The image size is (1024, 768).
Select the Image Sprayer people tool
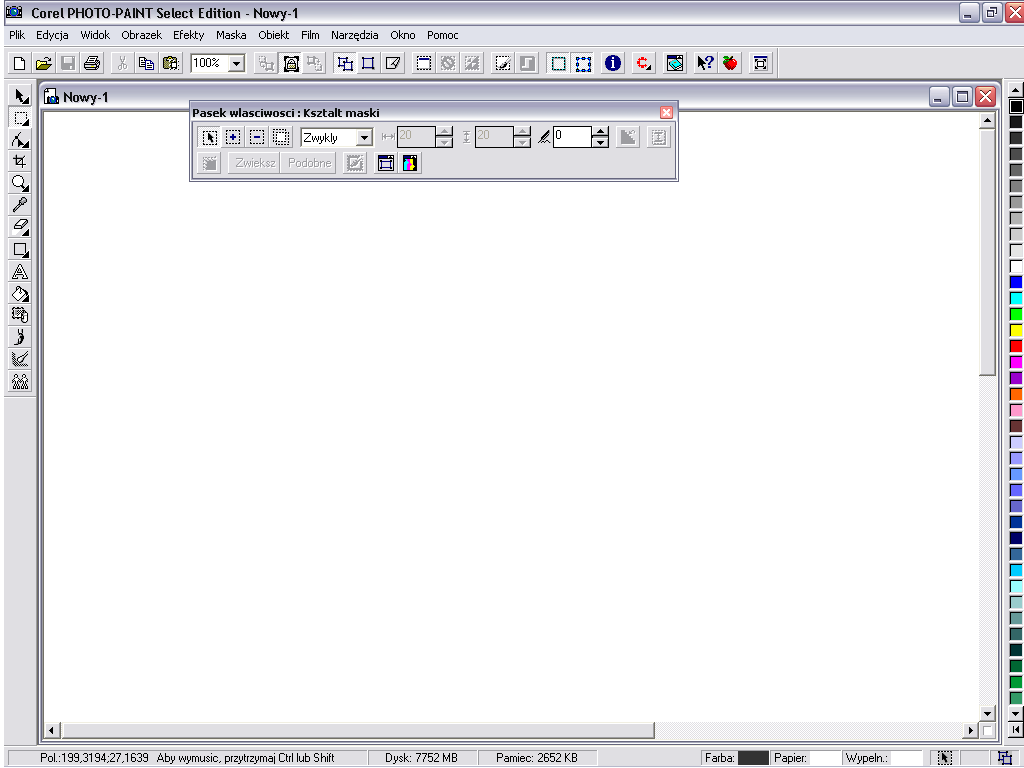20,381
